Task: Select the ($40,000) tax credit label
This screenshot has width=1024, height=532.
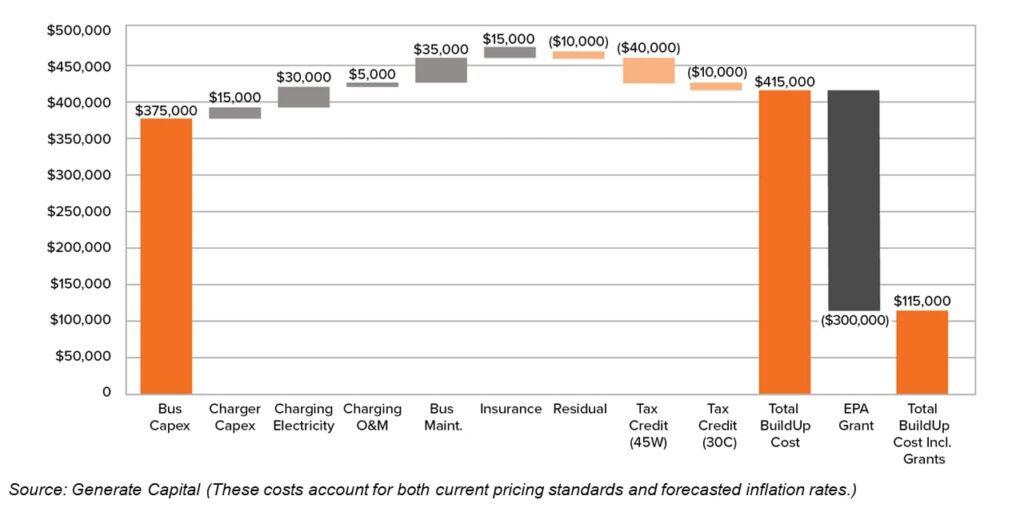Action: (x=648, y=47)
